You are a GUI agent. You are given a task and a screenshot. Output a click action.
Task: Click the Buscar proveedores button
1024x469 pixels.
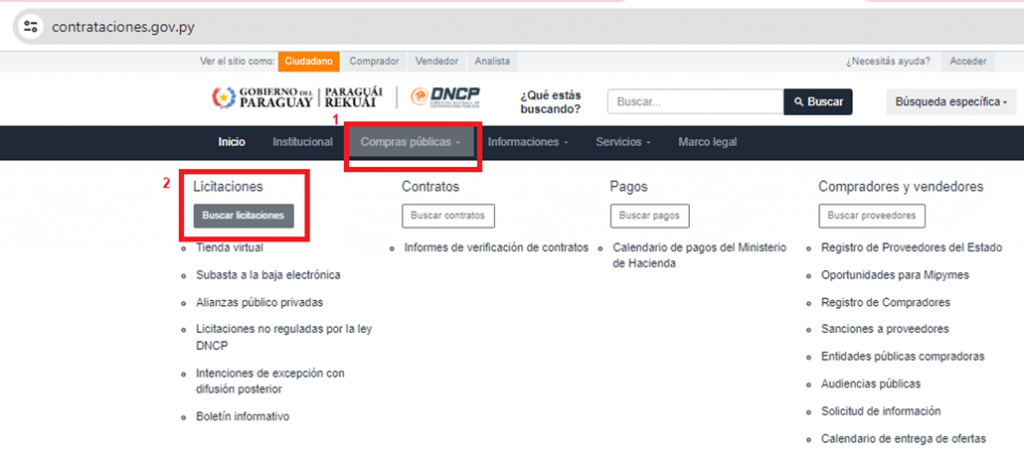(x=872, y=216)
